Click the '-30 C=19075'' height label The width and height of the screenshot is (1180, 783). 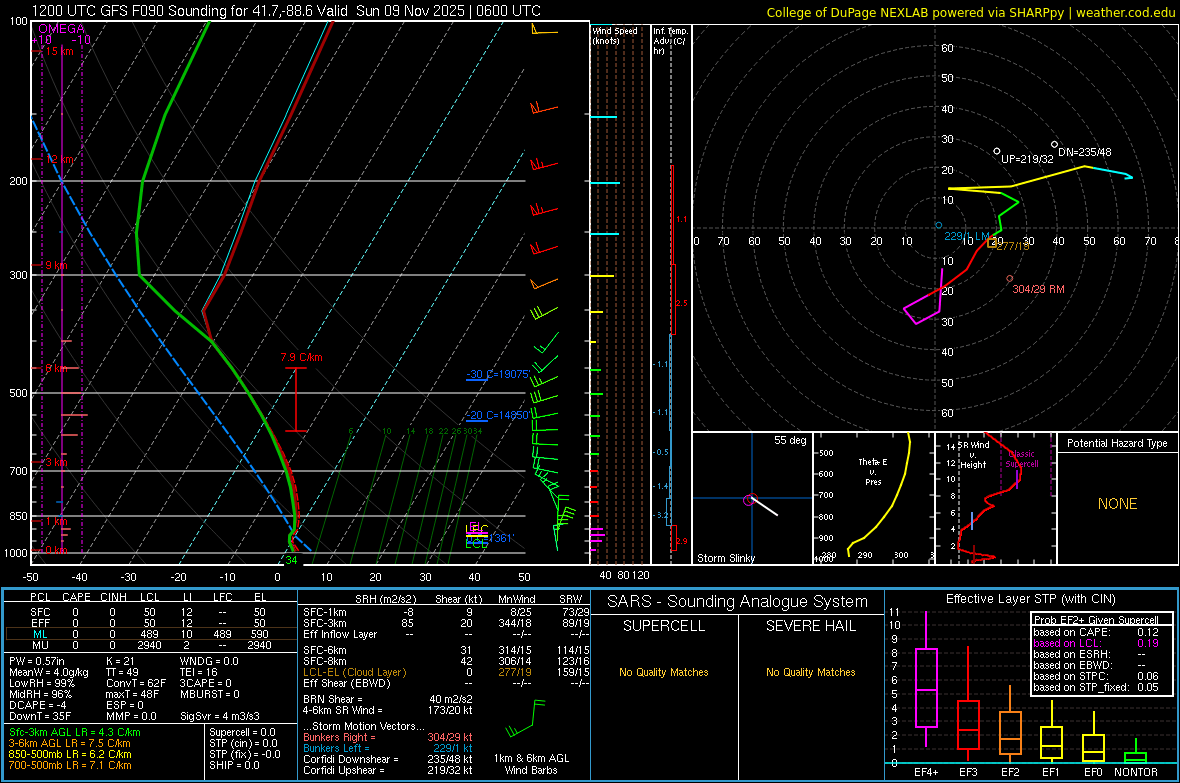(x=498, y=374)
